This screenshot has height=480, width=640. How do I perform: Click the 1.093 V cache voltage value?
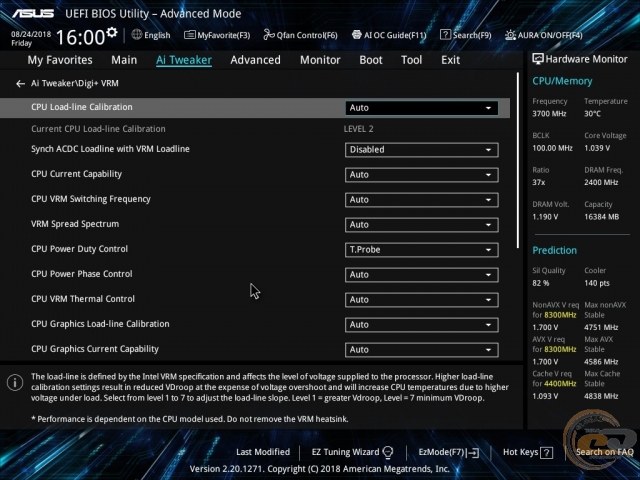pos(545,396)
